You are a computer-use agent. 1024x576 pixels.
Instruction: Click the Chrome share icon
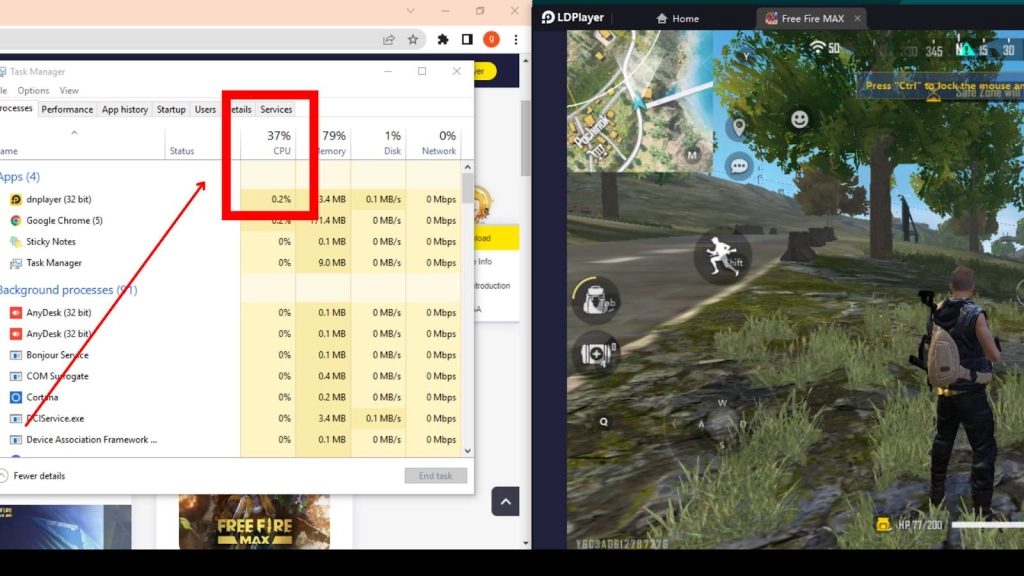pyautogui.click(x=388, y=39)
